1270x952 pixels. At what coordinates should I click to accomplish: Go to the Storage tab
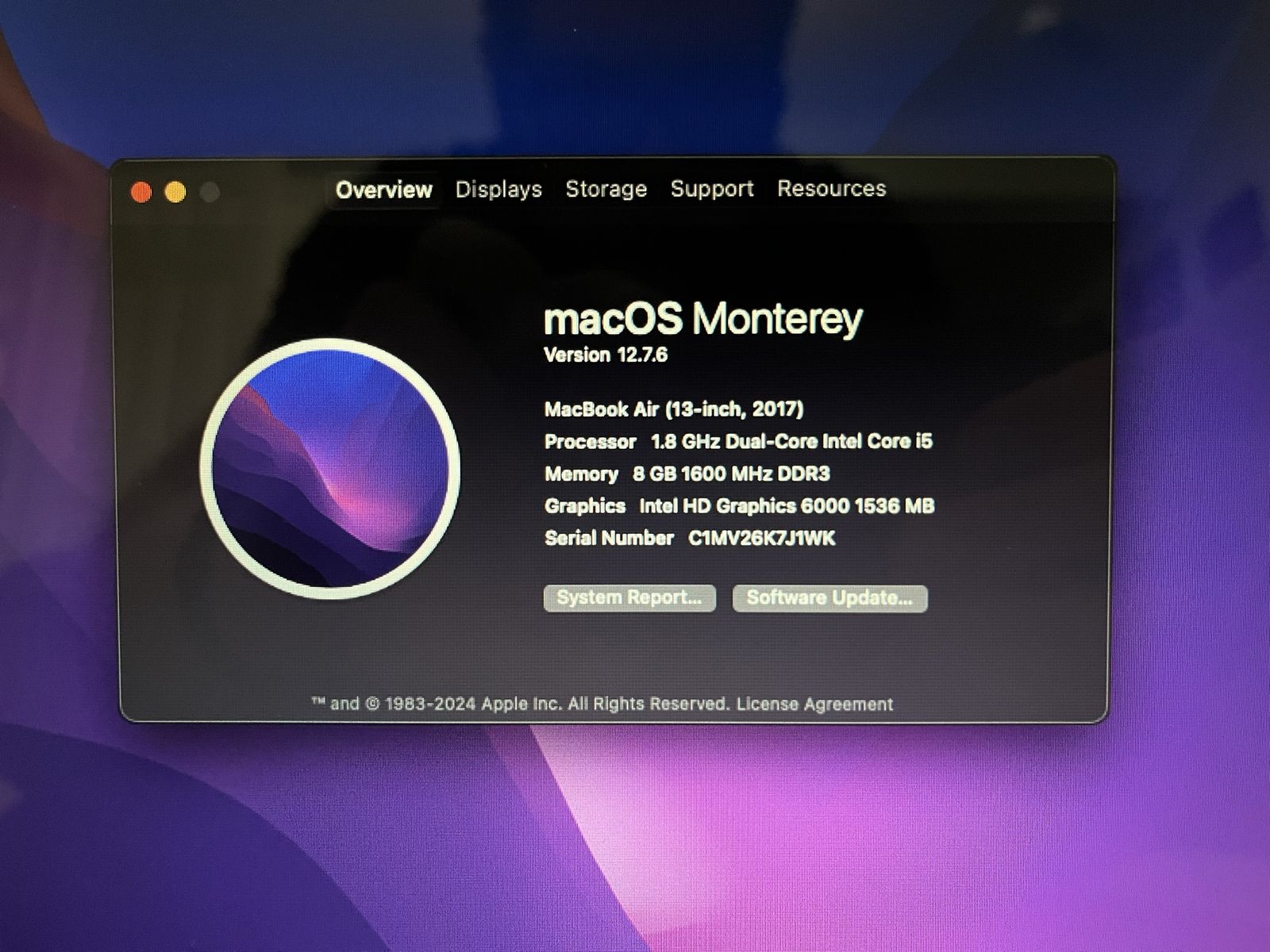[606, 189]
